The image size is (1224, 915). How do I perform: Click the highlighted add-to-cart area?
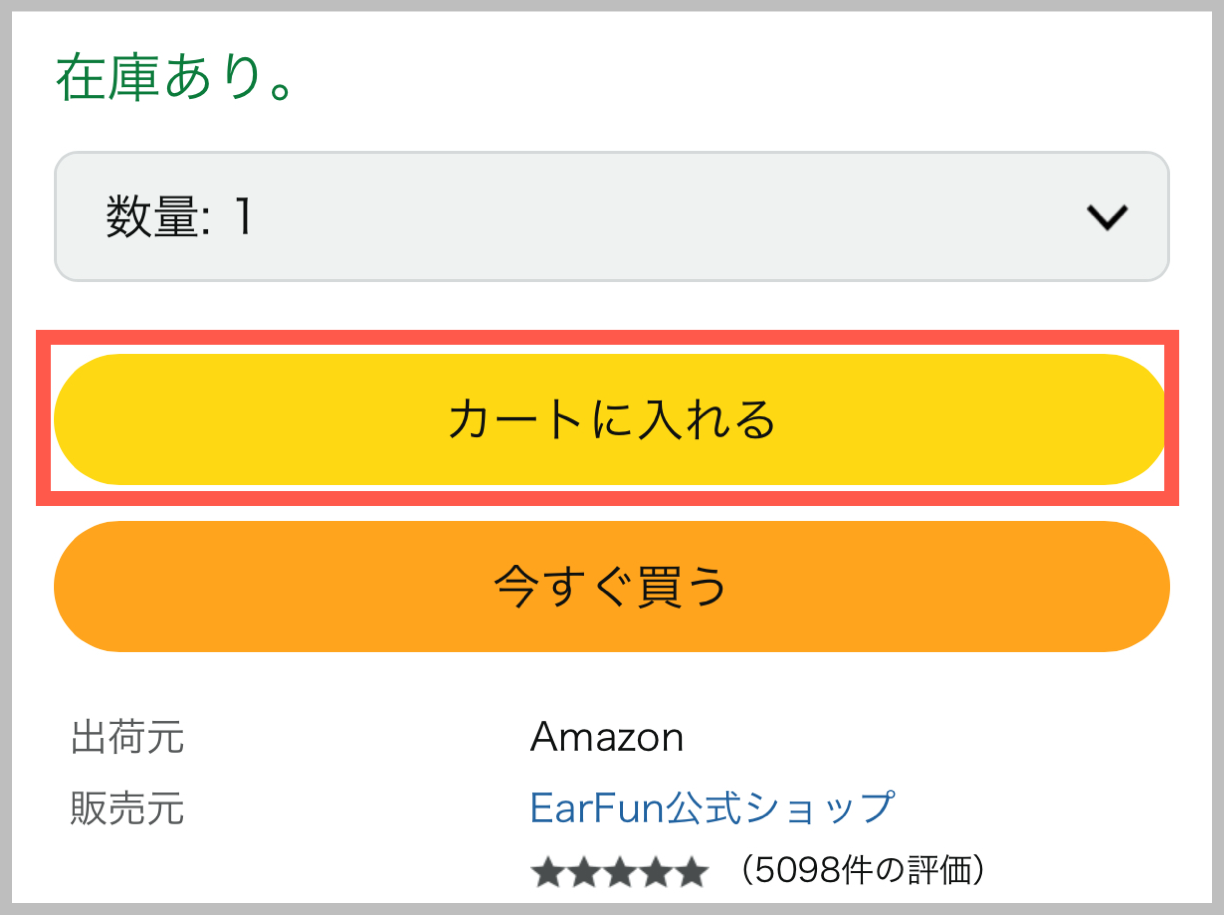[612, 418]
